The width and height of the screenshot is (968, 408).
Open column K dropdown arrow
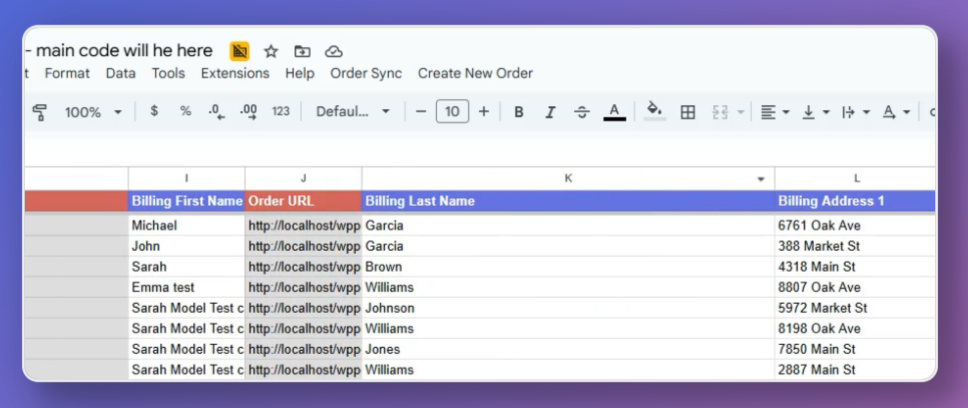pos(761,180)
